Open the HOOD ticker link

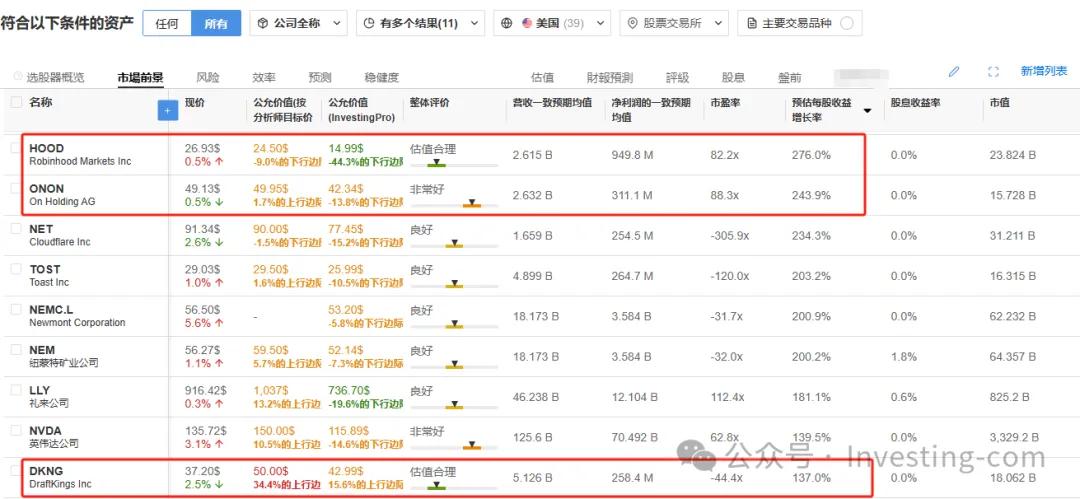click(47, 148)
